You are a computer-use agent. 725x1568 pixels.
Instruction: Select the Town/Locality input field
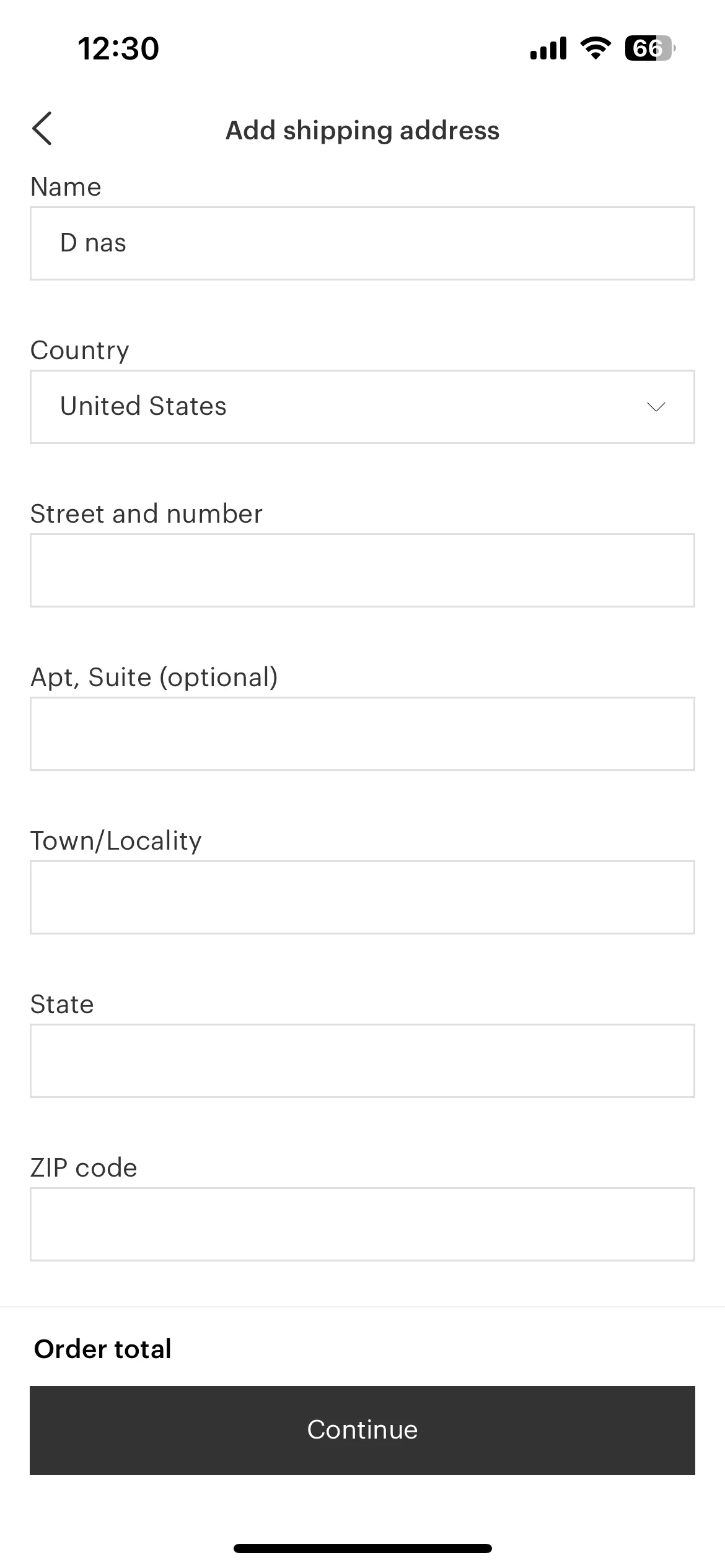(362, 897)
